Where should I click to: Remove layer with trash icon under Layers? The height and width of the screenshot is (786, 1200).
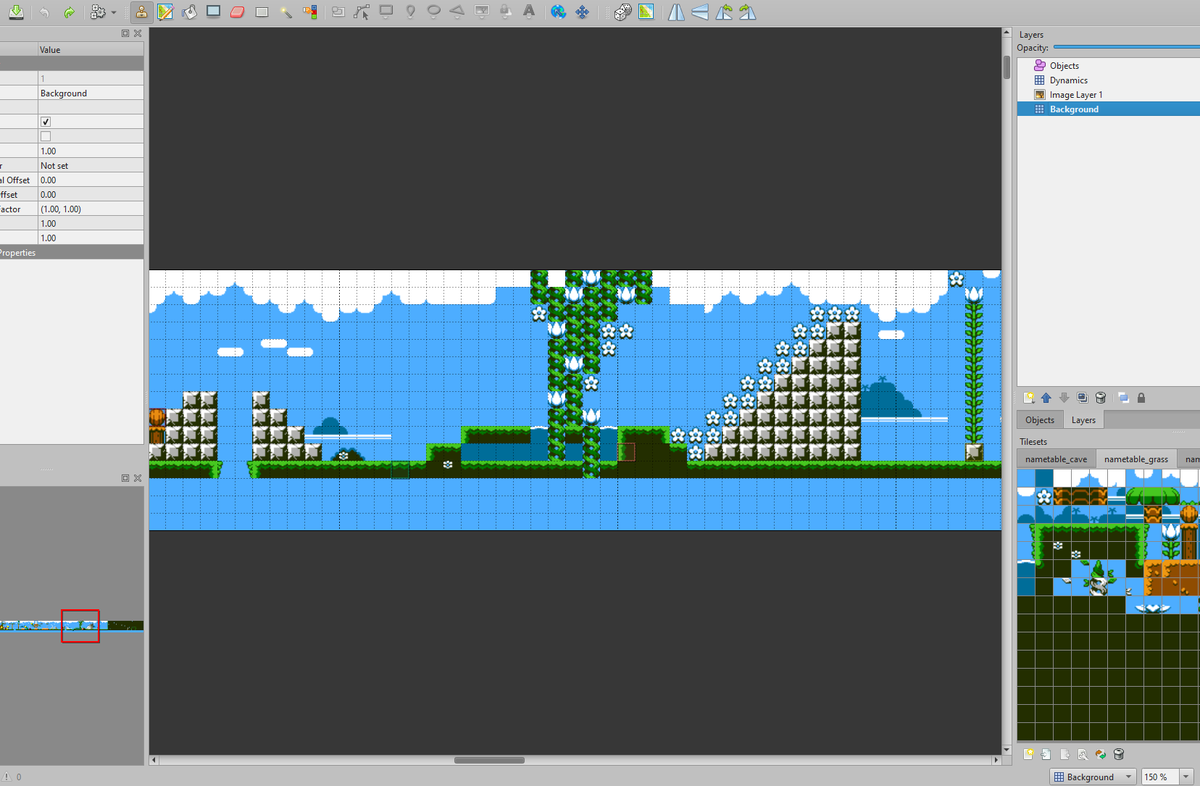click(1101, 397)
